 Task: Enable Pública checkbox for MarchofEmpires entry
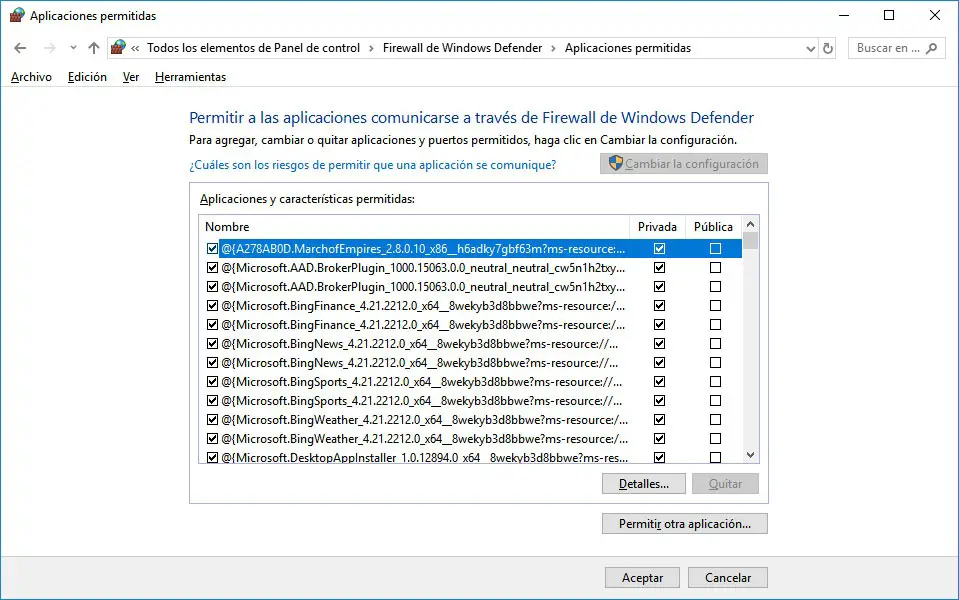pos(715,248)
